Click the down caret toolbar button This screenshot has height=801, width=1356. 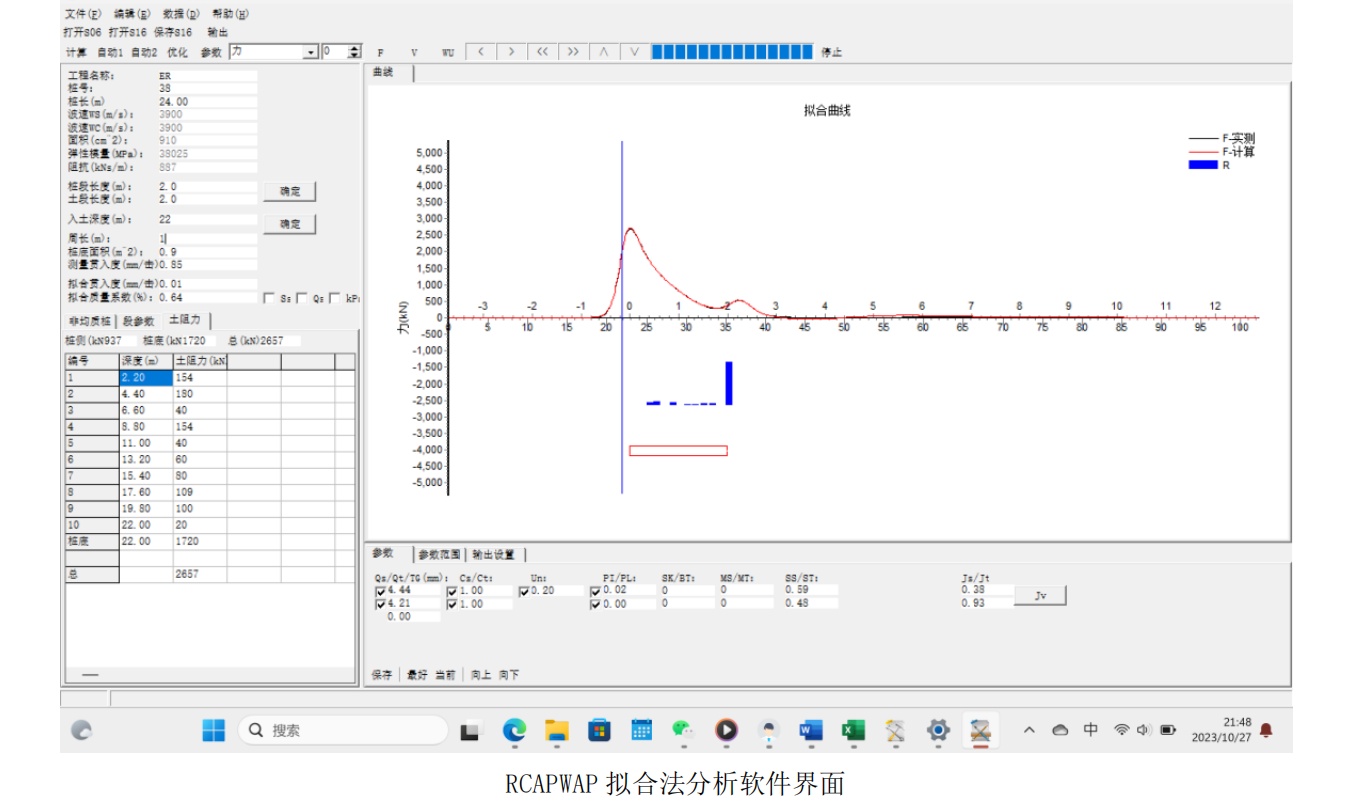click(x=635, y=52)
